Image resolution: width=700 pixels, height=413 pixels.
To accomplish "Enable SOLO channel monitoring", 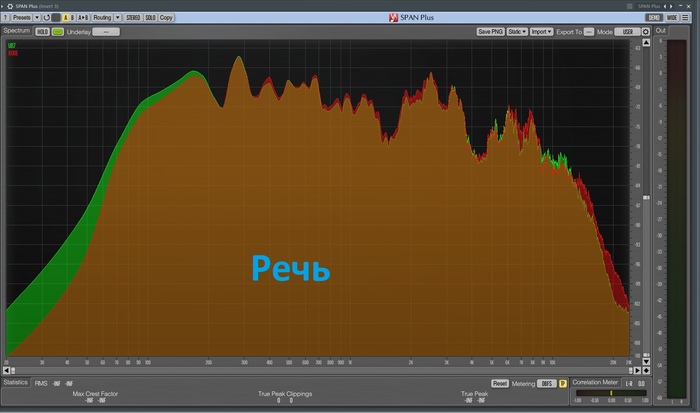I will [150, 18].
